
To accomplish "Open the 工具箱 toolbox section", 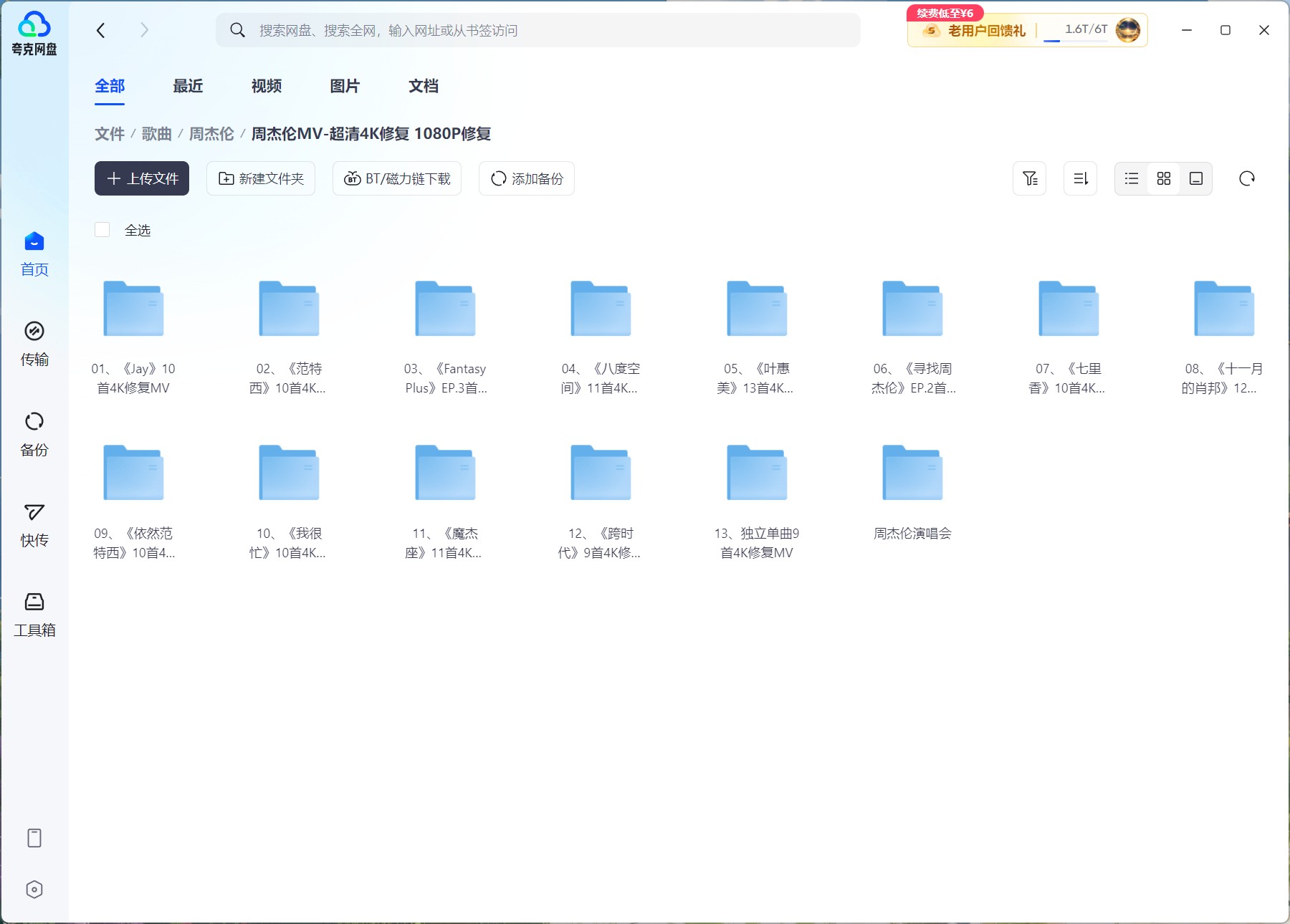I will coord(34,615).
